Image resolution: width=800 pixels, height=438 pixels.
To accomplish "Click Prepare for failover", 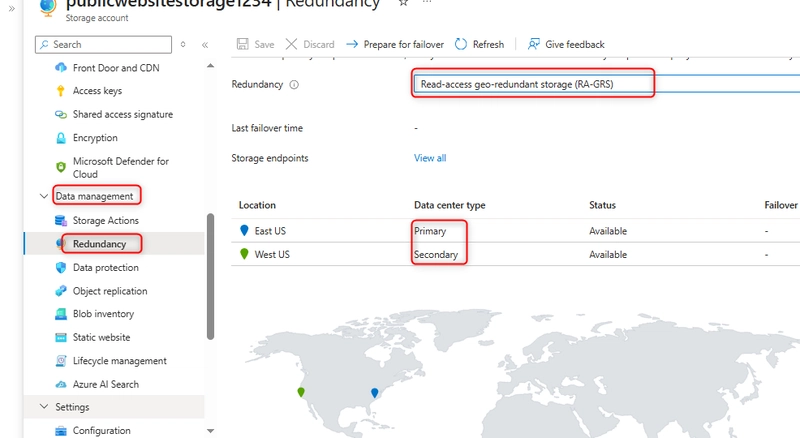I will (x=395, y=44).
